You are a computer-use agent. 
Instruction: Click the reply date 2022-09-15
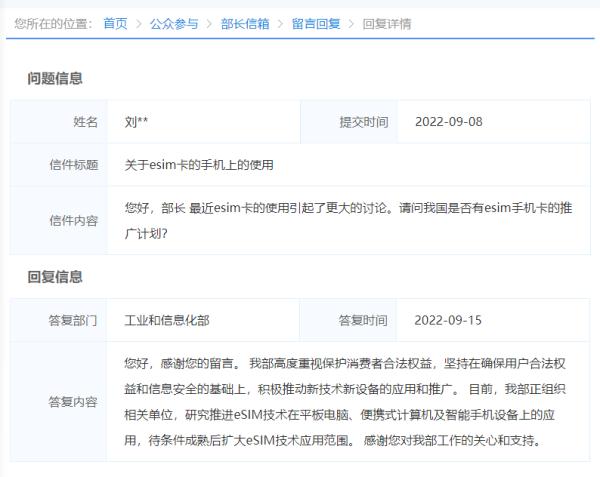(448, 321)
